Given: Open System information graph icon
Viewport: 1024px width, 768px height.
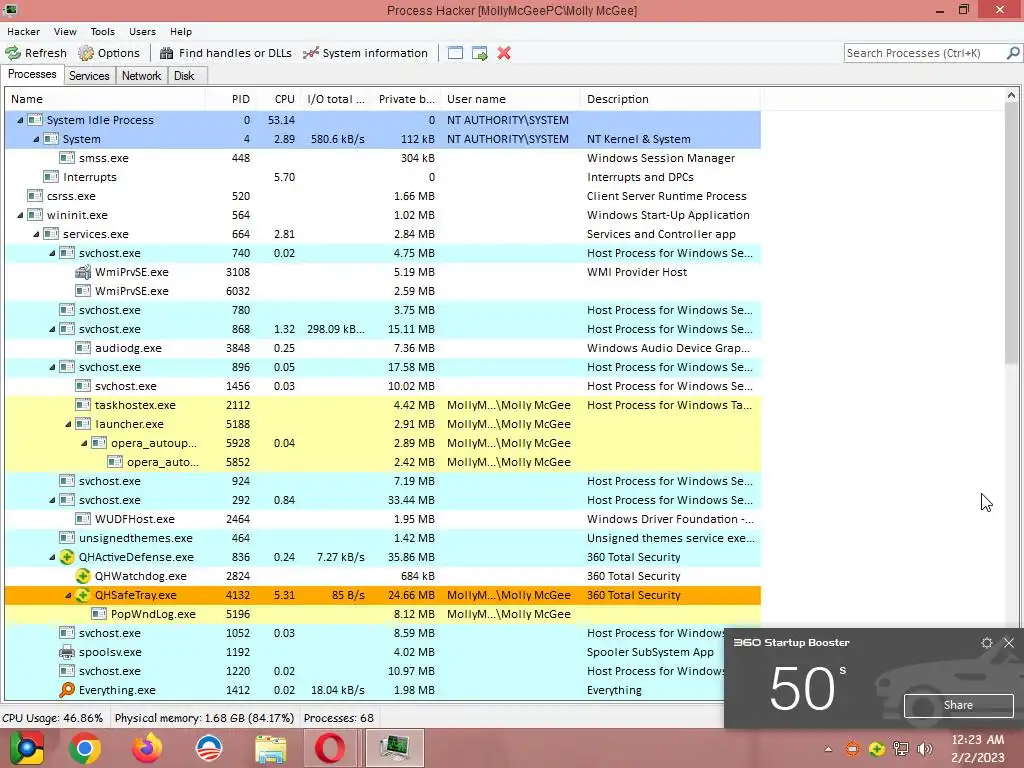Looking at the screenshot, I should (x=311, y=53).
